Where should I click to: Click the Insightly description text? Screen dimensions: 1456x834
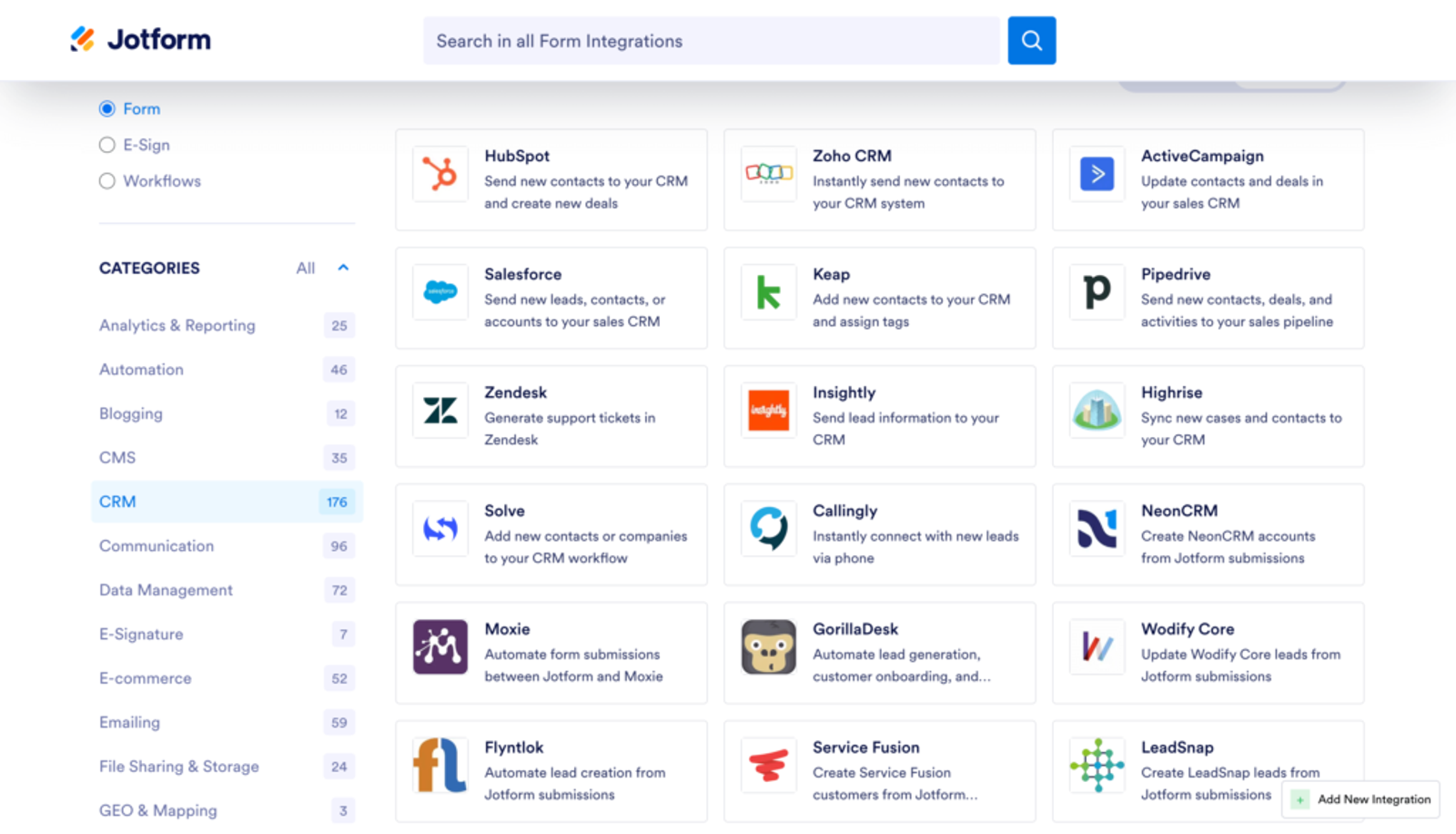[905, 429]
